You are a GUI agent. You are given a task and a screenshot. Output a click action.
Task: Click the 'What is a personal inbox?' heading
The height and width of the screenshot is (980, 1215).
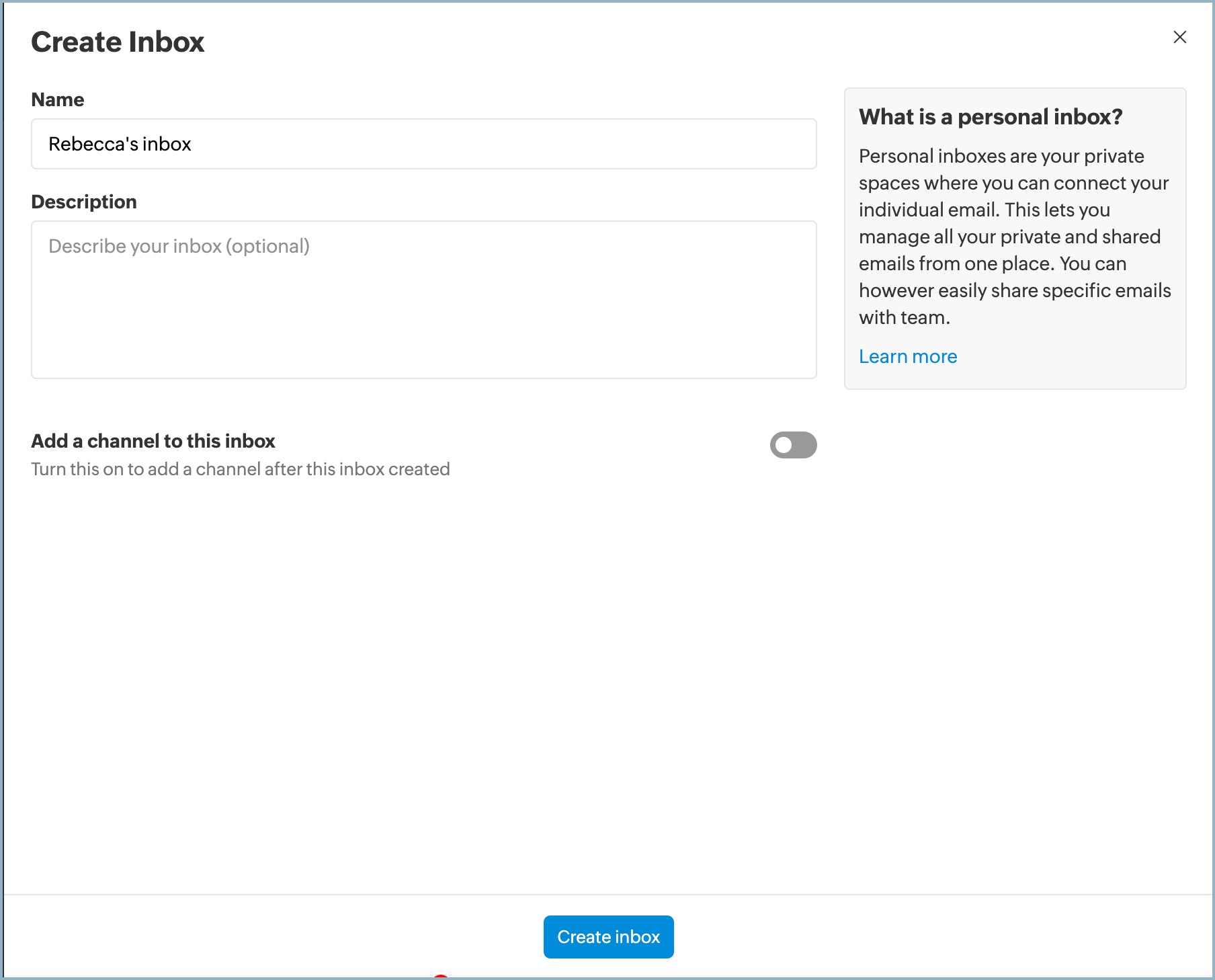tap(990, 117)
